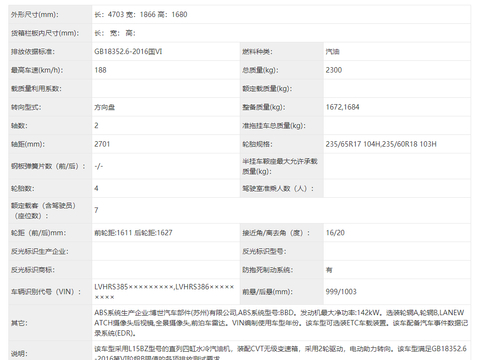Click the 驾驶室准乘人数(人) label

coord(278,188)
